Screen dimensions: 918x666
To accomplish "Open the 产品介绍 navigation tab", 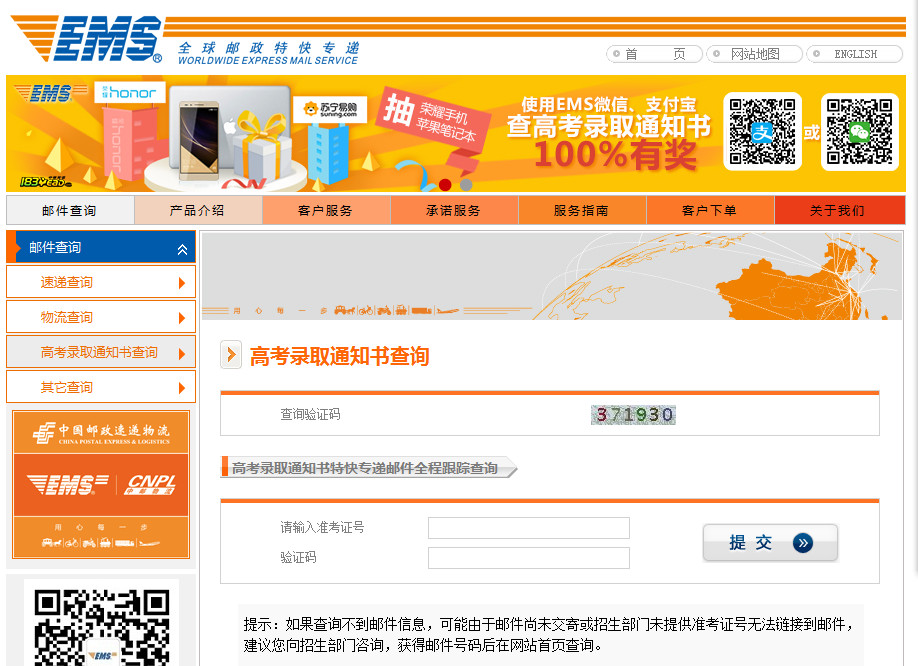I will [198, 210].
